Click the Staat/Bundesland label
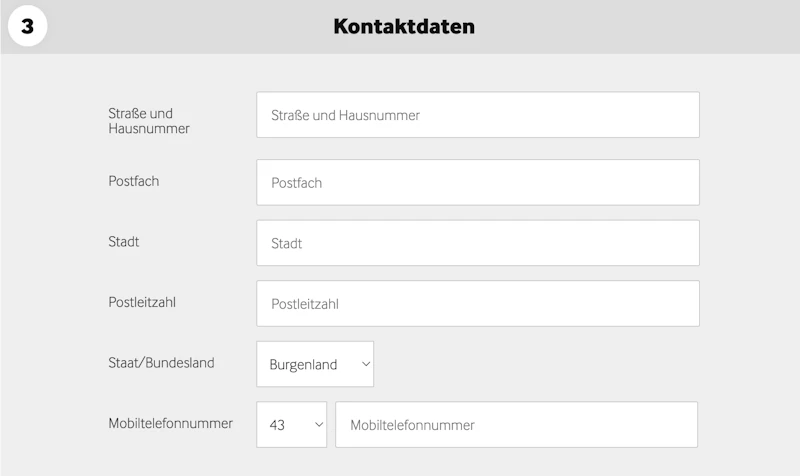This screenshot has width=800, height=476. [161, 363]
